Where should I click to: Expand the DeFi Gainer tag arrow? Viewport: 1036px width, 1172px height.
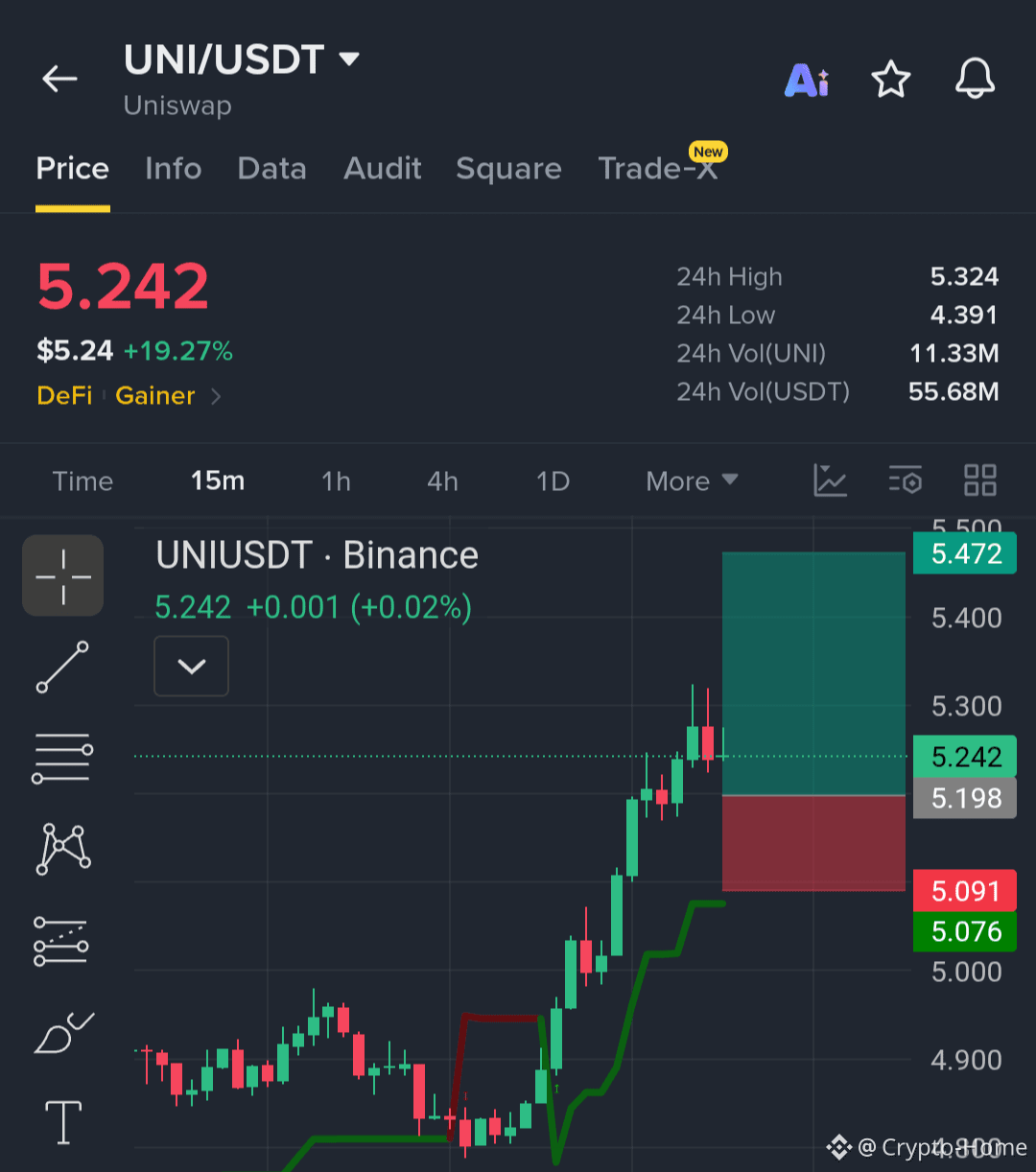pyautogui.click(x=216, y=396)
